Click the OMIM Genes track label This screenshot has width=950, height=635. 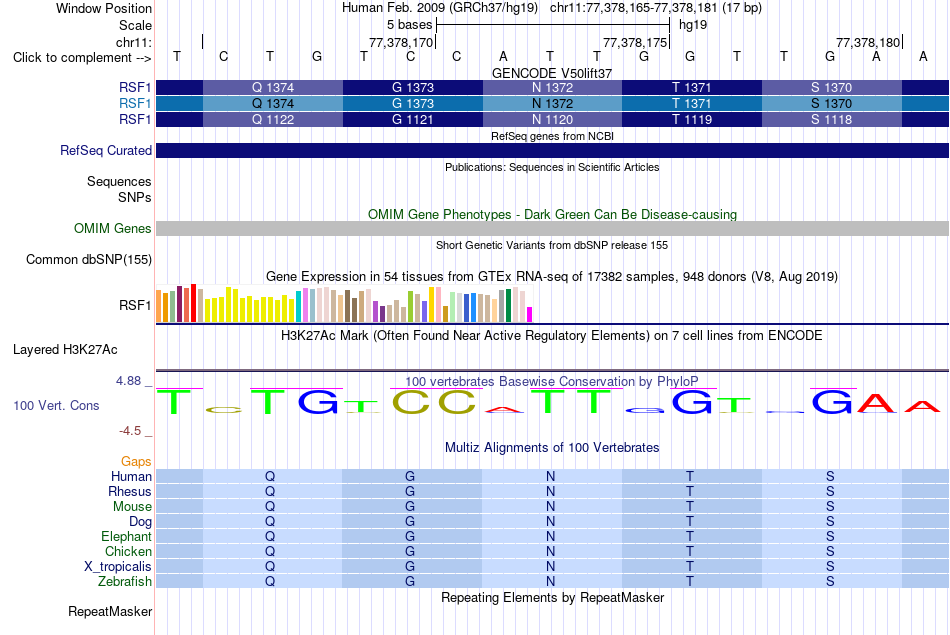[113, 228]
